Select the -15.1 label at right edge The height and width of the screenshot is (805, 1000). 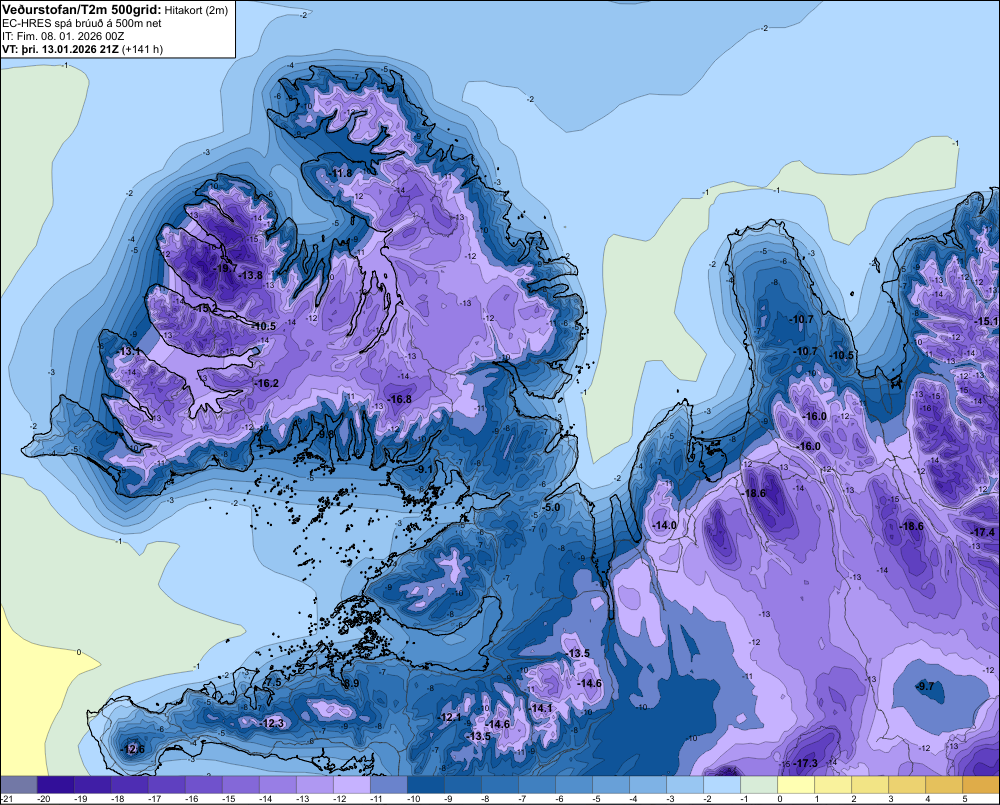987,321
